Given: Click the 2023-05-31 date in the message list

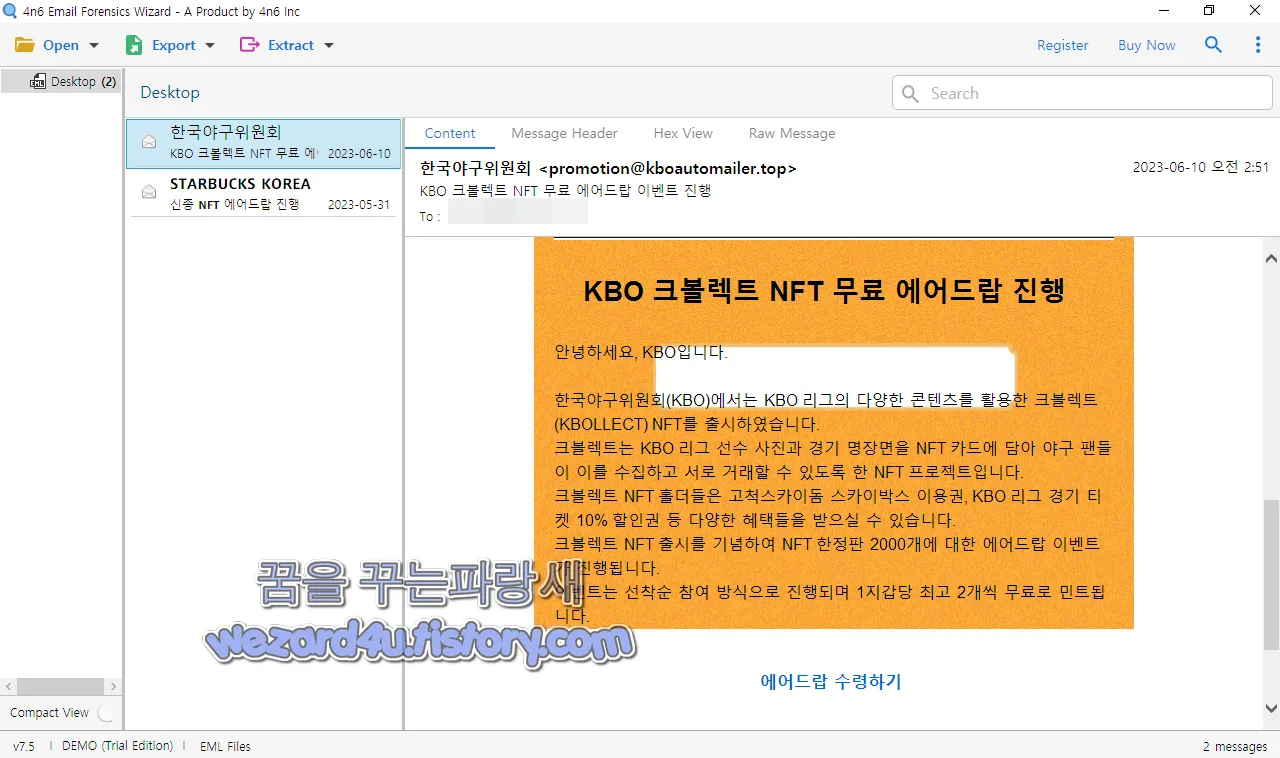Looking at the screenshot, I should tap(358, 204).
